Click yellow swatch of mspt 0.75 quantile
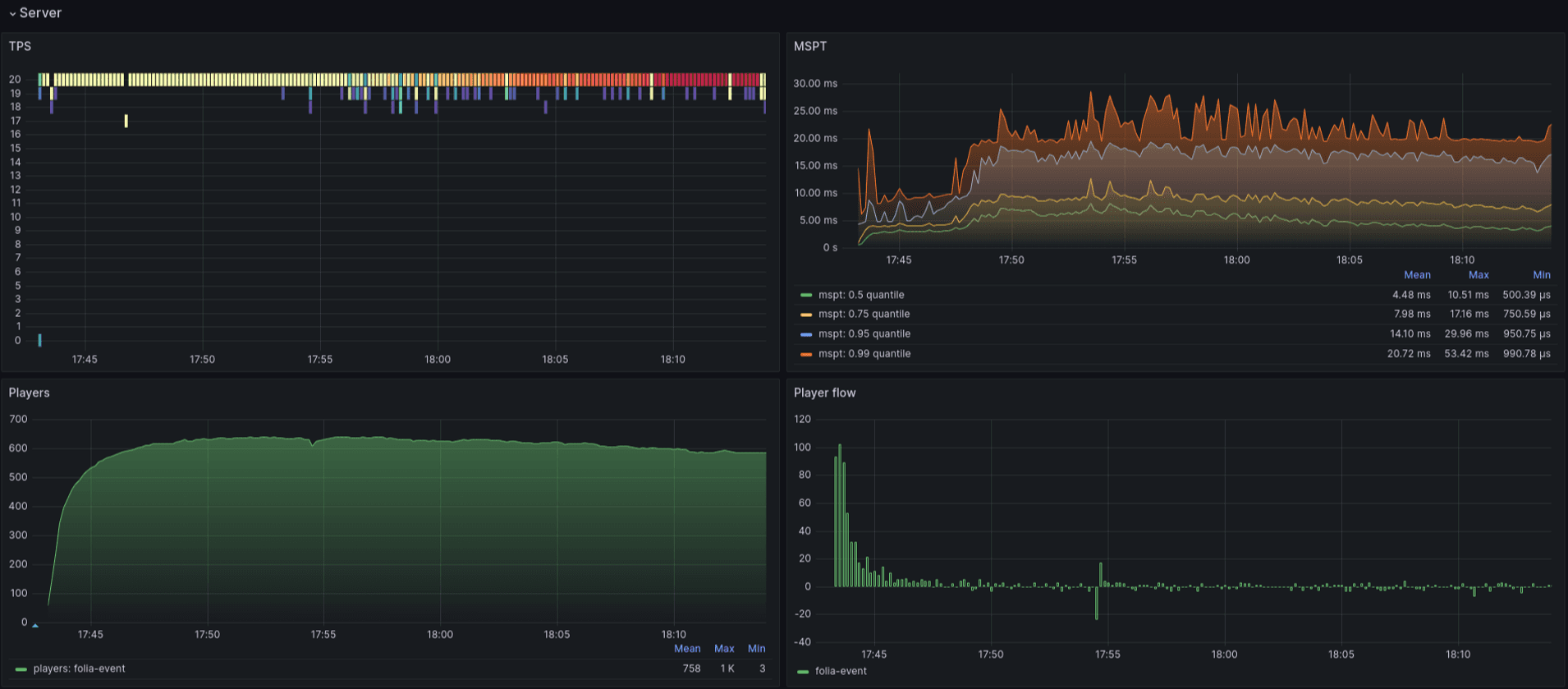 click(806, 315)
